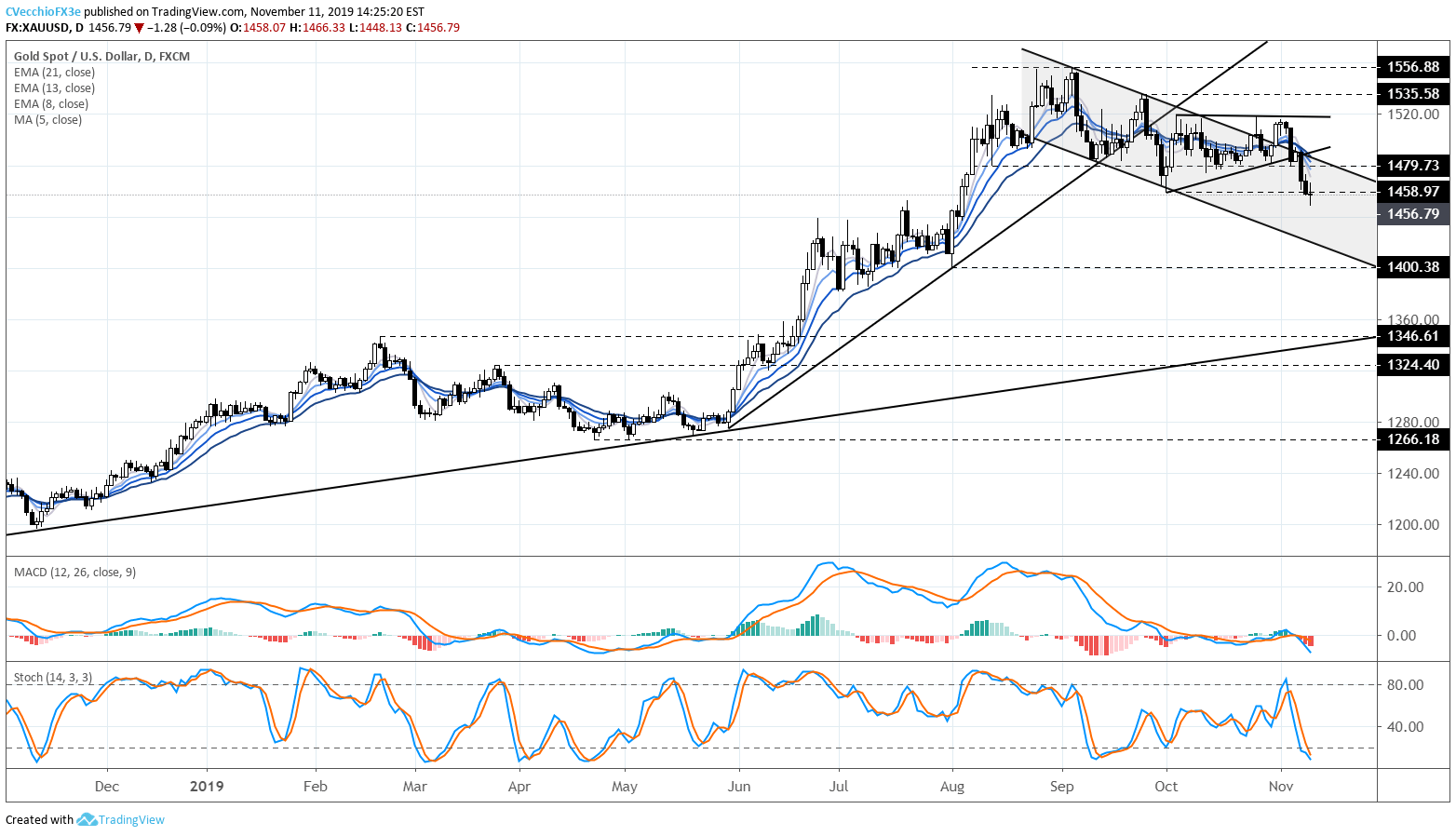1456x836 pixels.
Task: Click the 1520.00 price axis tick
Action: tap(1413, 115)
